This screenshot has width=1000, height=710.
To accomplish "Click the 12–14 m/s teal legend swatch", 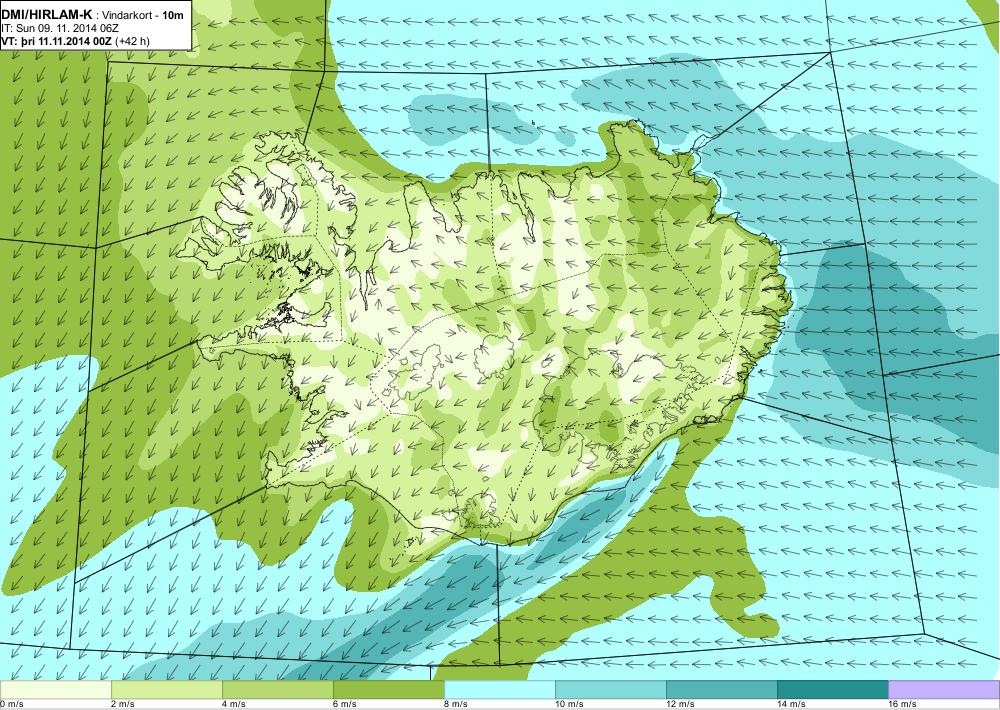I will 721,689.
